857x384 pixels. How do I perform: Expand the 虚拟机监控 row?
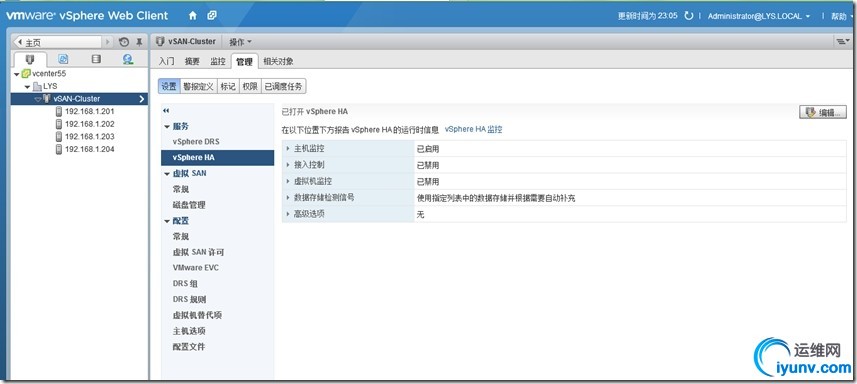click(x=289, y=181)
